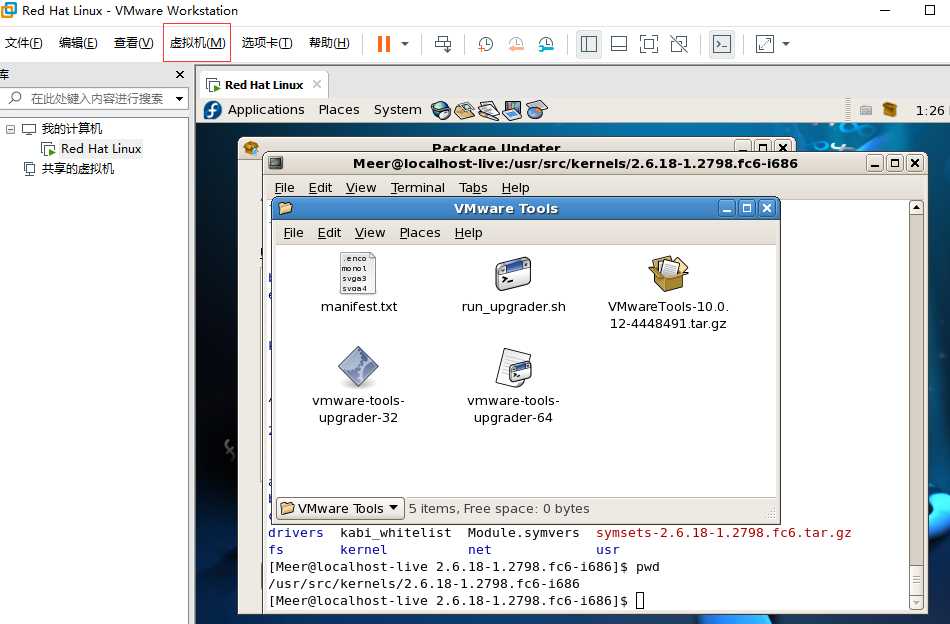Select 我的计算机 in the library

[x=71, y=128]
